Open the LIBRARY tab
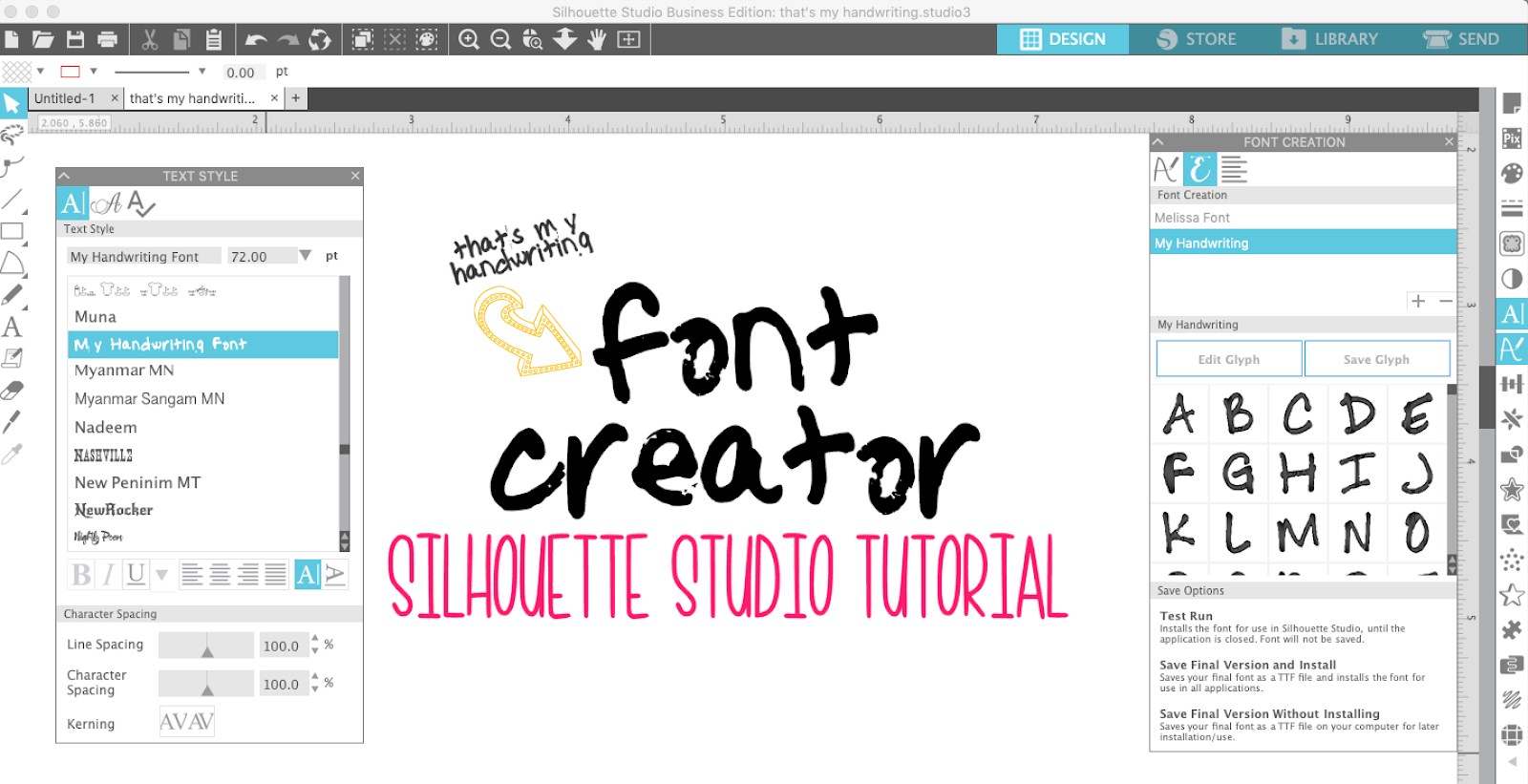This screenshot has height=784, width=1528. click(1329, 39)
